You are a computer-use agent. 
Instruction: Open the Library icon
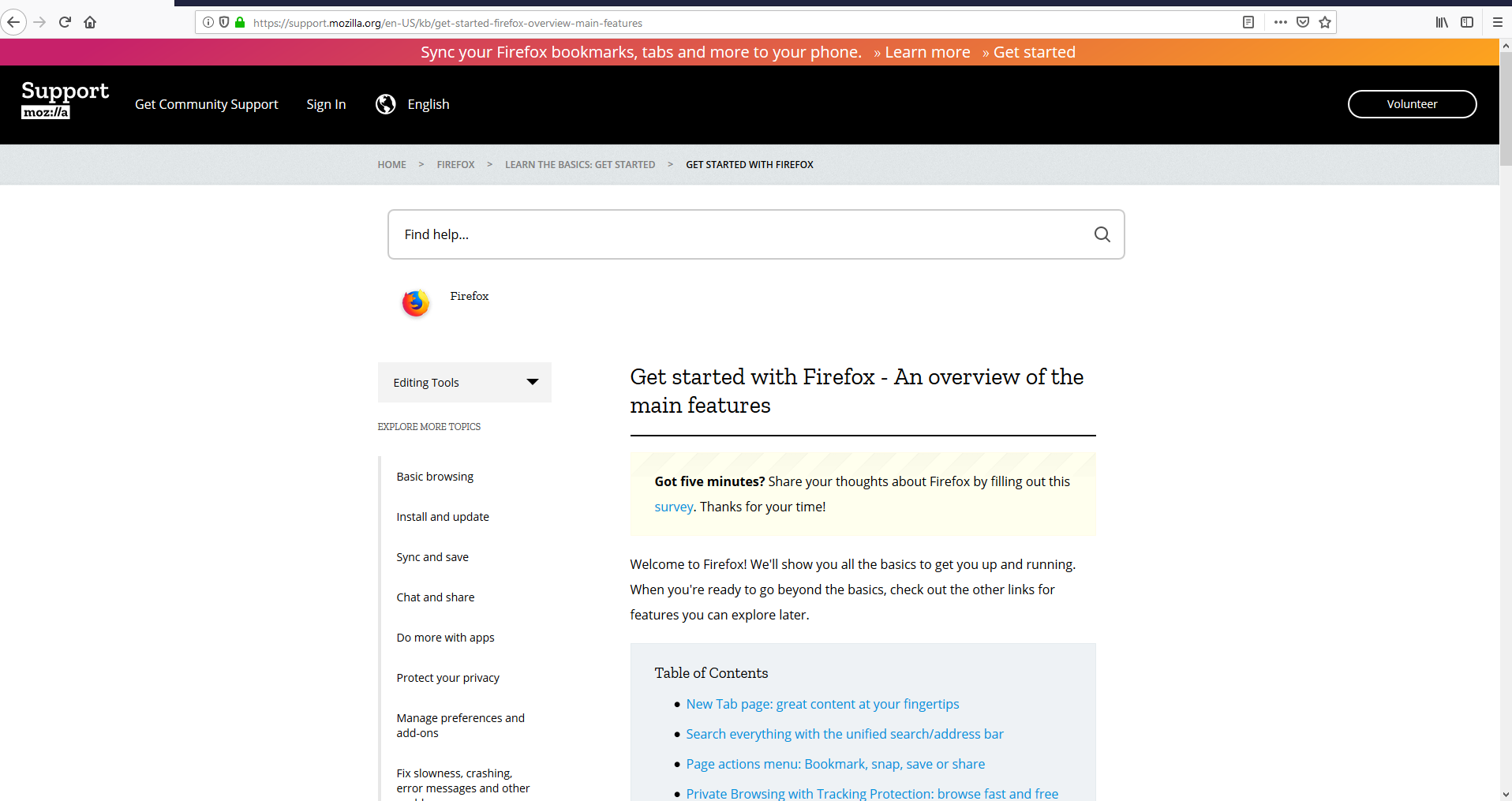pyautogui.click(x=1442, y=22)
